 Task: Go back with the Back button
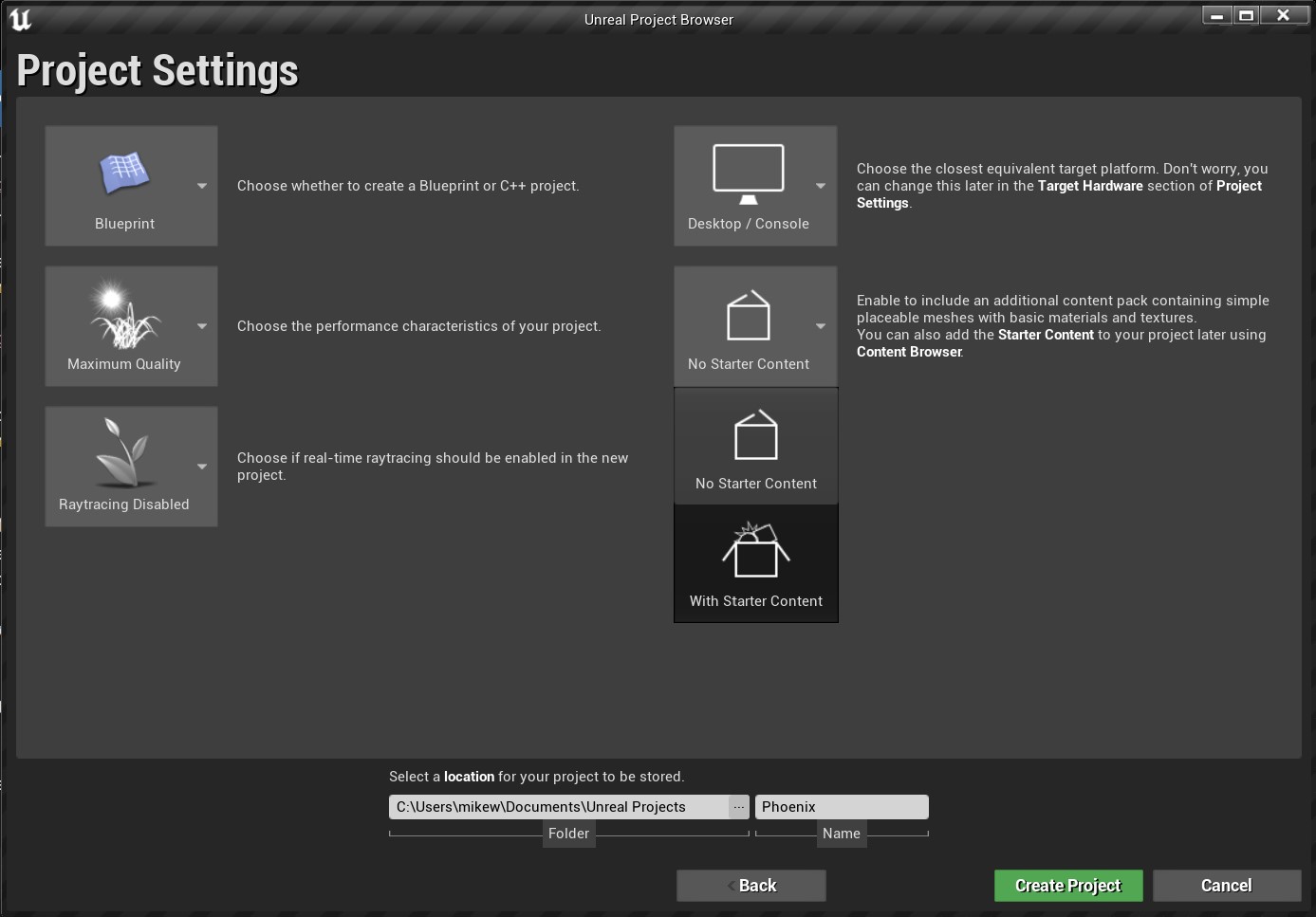coord(751,886)
